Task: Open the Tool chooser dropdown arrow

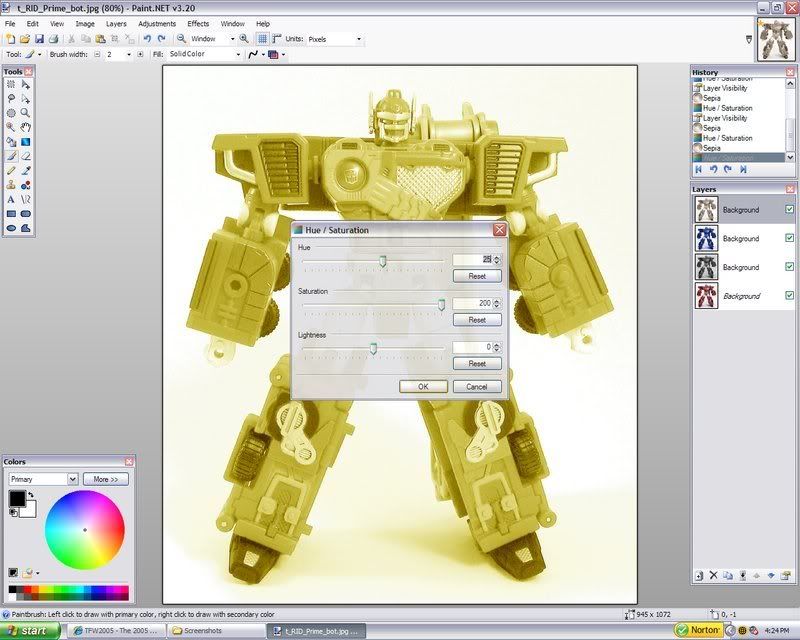Action: tap(40, 54)
